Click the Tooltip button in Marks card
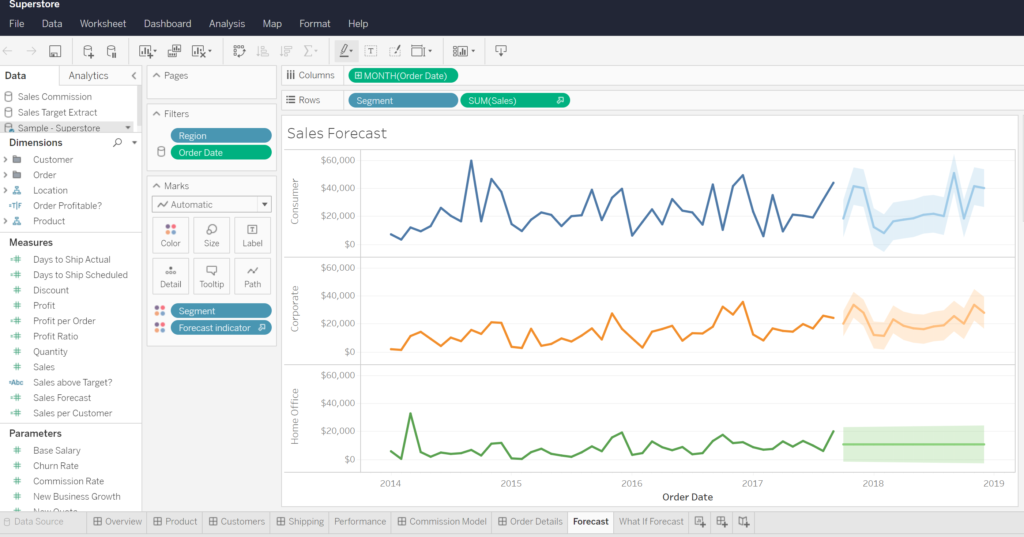 point(211,276)
